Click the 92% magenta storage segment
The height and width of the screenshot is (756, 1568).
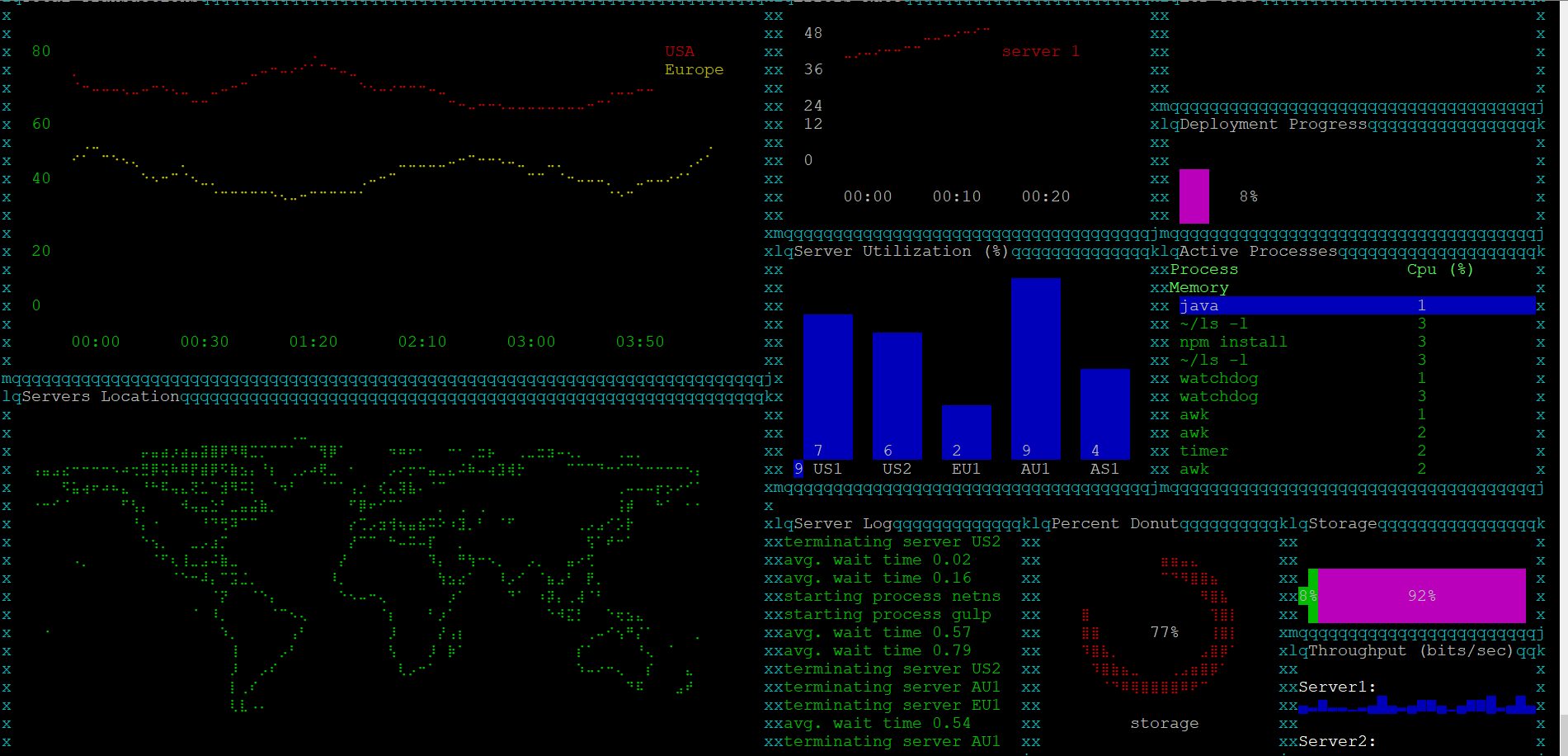(x=1421, y=595)
